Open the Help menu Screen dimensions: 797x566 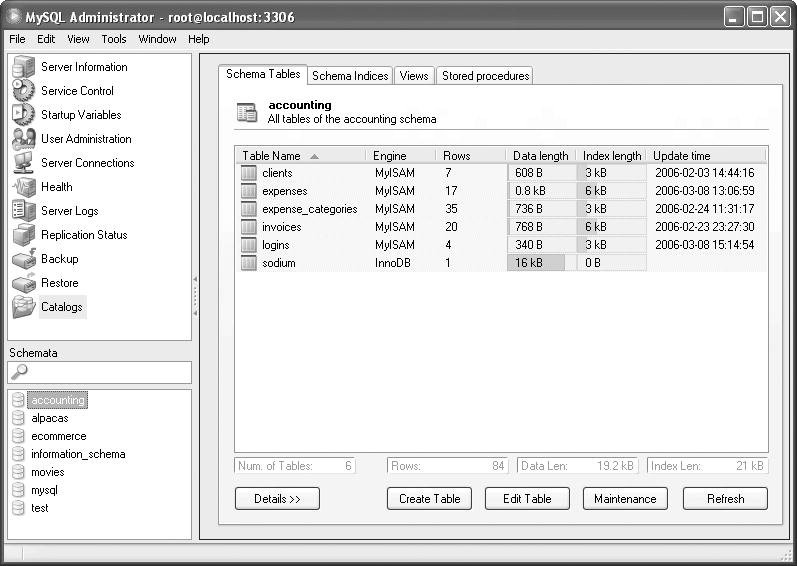click(199, 39)
